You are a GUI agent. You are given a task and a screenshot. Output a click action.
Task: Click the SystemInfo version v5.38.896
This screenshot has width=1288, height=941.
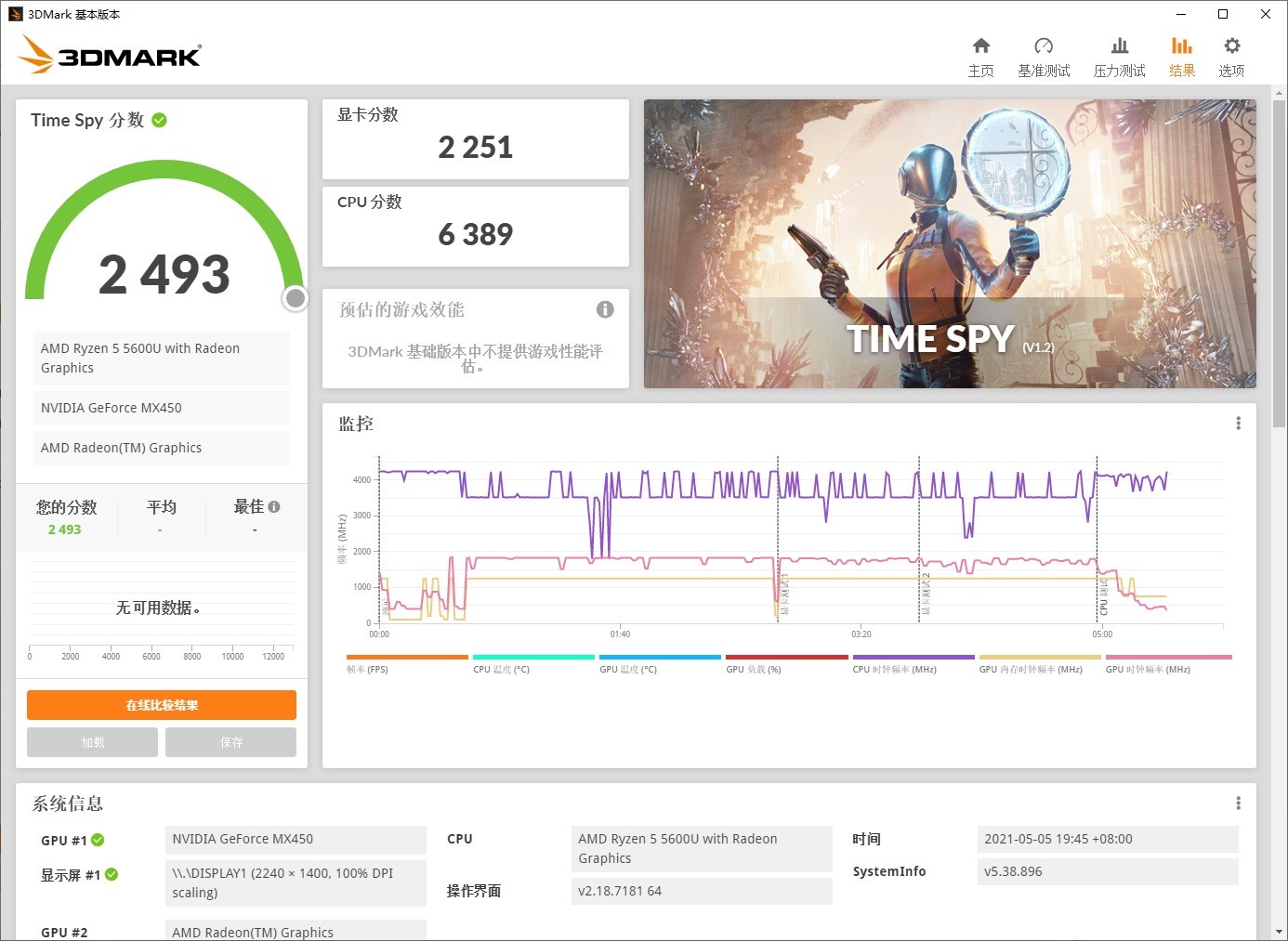[x=1108, y=871]
